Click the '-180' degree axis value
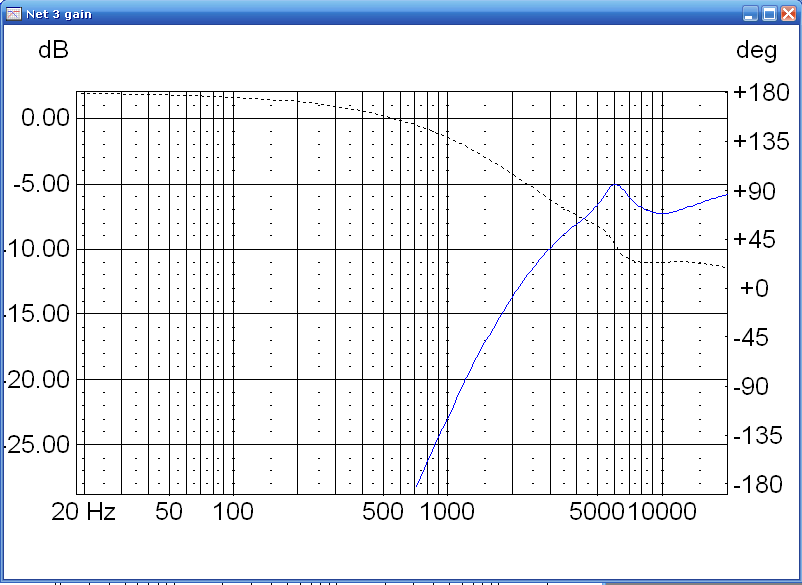The width and height of the screenshot is (802, 585). click(x=758, y=484)
